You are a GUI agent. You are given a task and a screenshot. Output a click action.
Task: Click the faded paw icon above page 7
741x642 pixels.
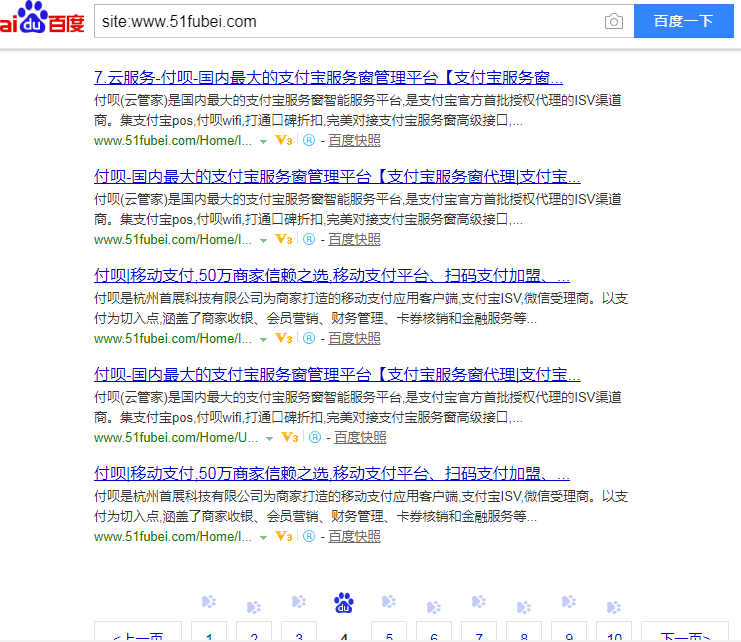tap(479, 601)
